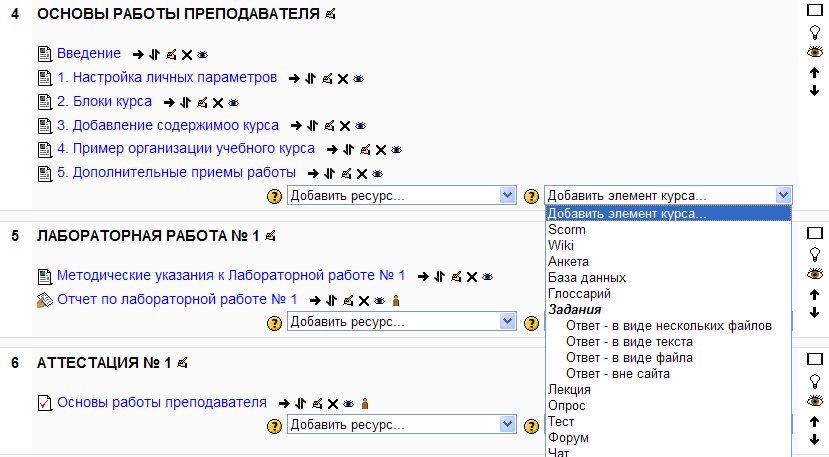
Task: Choose 'База данных' from dropdown list
Action: [668, 278]
